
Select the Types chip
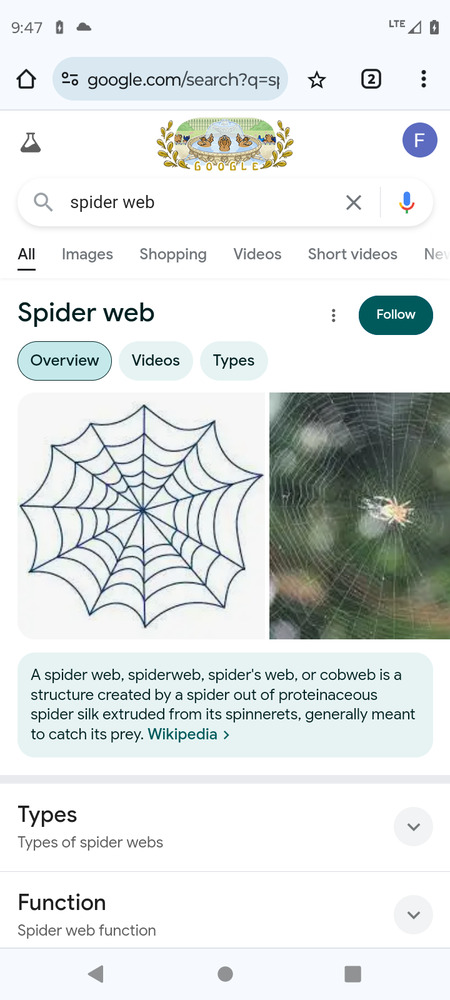pyautogui.click(x=233, y=360)
